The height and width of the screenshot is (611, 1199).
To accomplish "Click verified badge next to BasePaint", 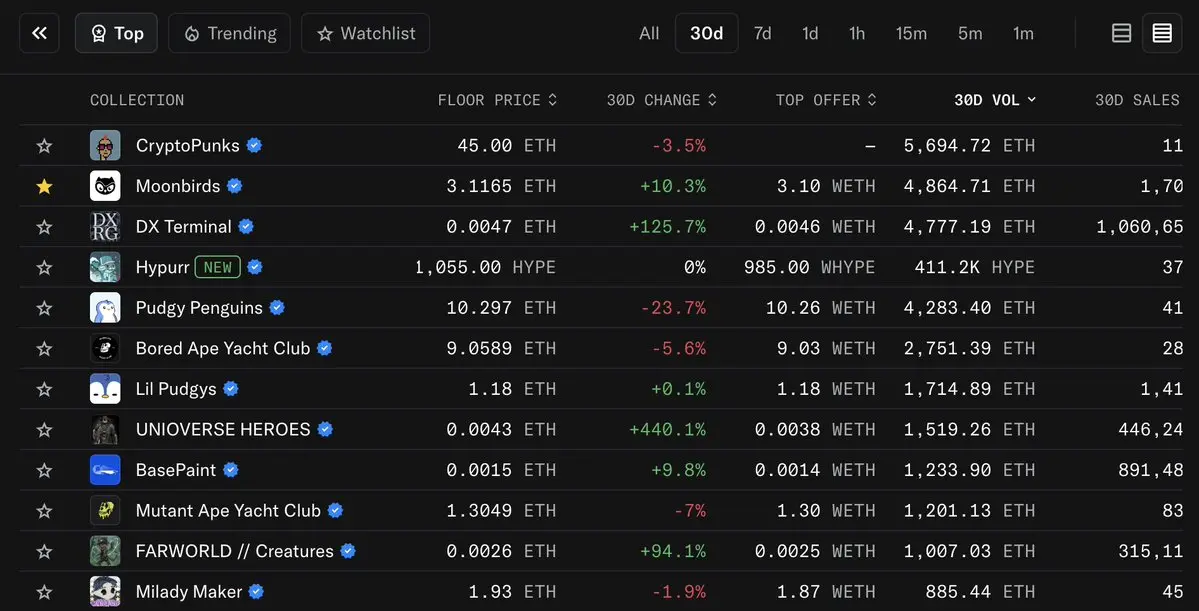I will tap(230, 470).
